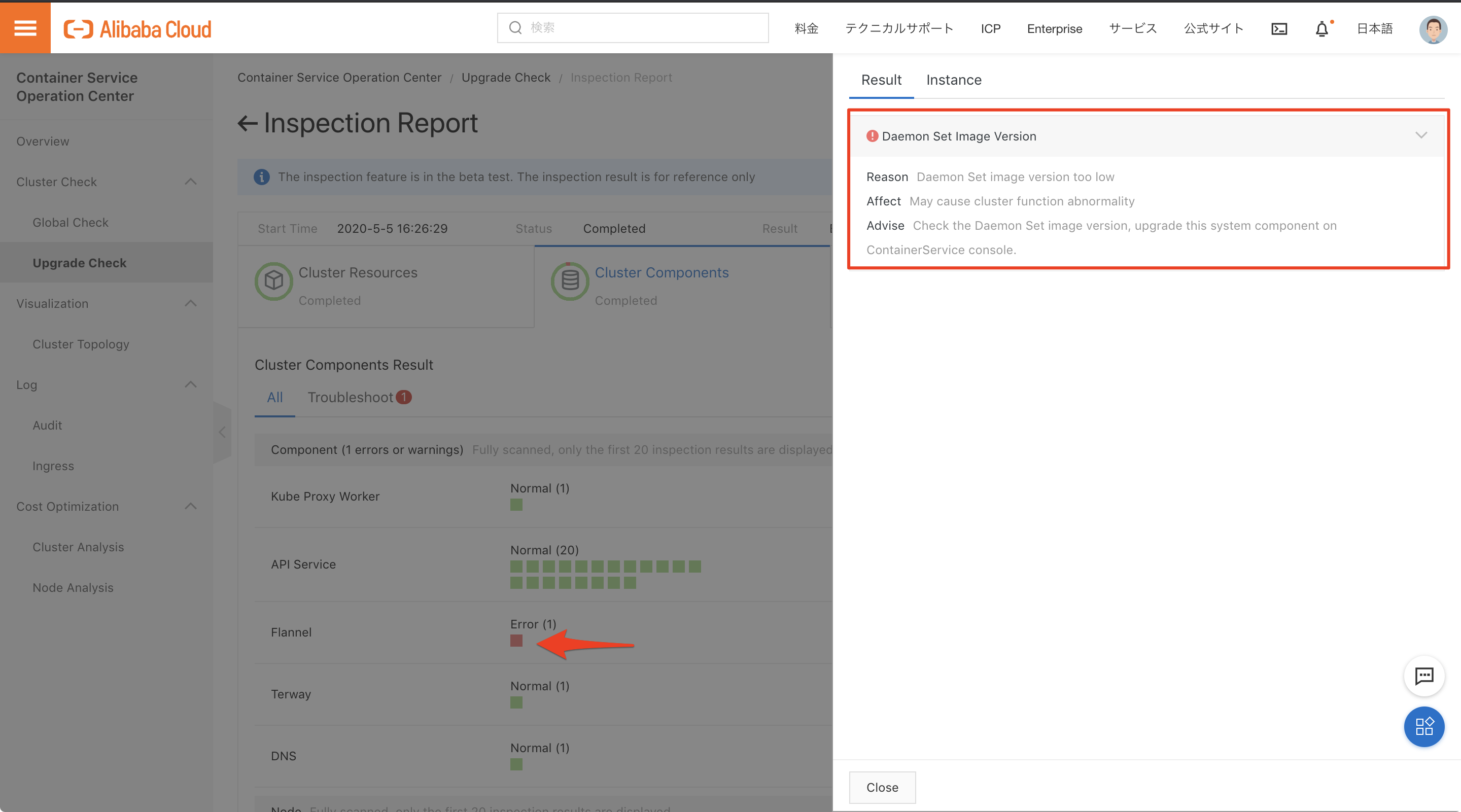This screenshot has width=1461, height=812.
Task: Click the Alibaba Cloud logo
Action: (137, 29)
